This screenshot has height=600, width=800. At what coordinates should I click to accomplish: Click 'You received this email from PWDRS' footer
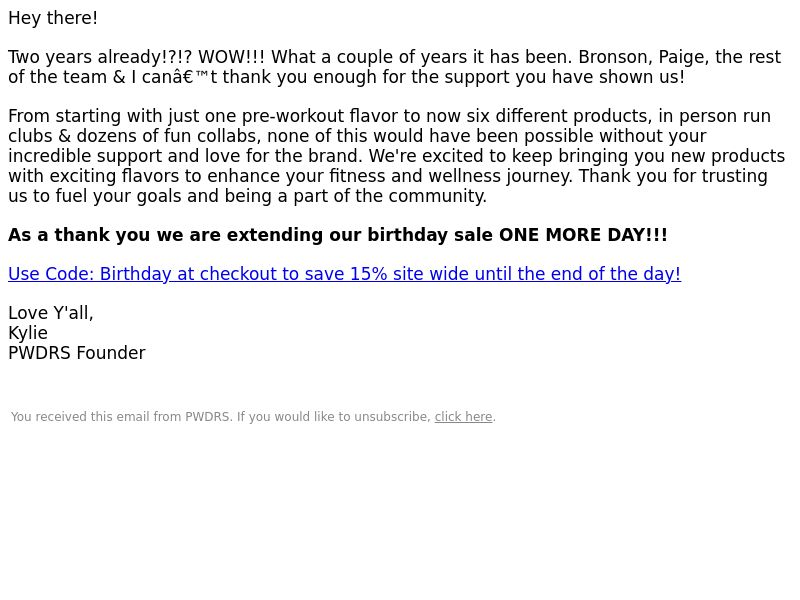[x=120, y=417]
